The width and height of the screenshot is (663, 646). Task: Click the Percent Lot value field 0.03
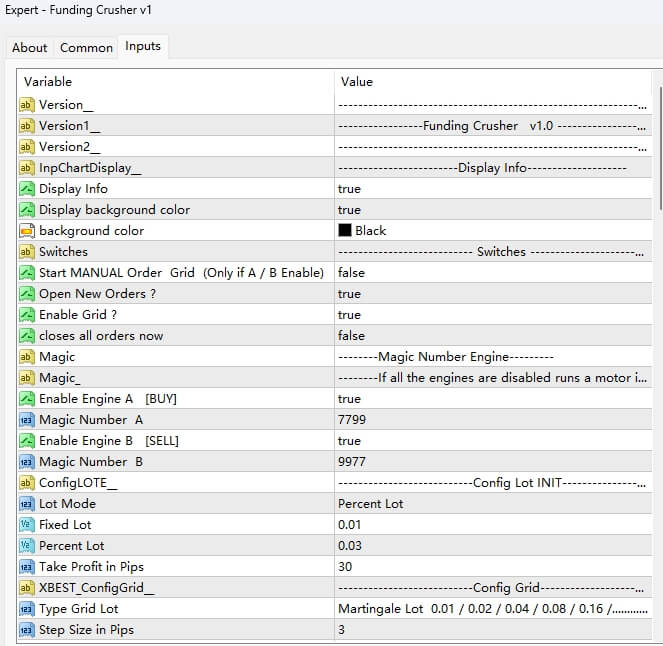[350, 546]
